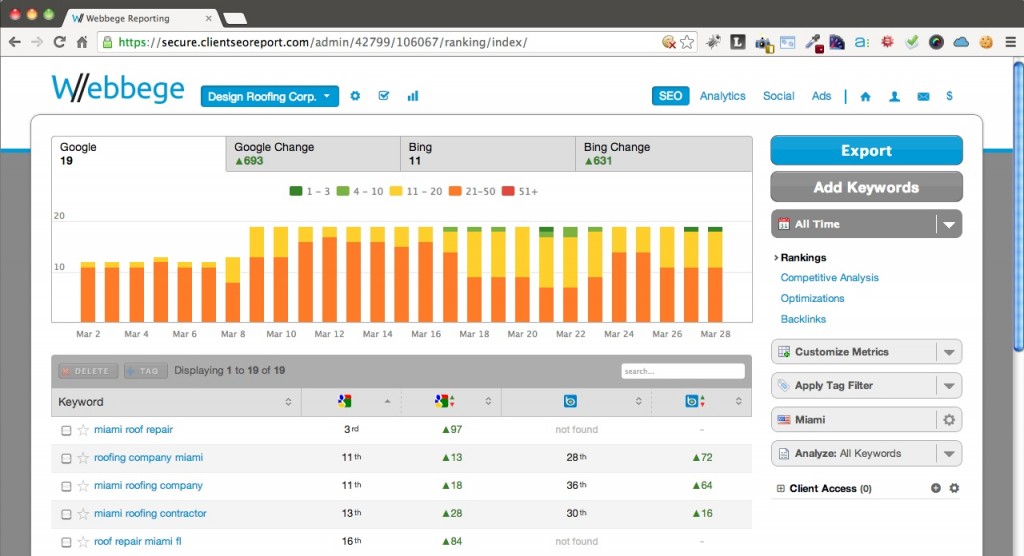Check the box for roofing company miami
This screenshot has width=1024, height=556.
pyautogui.click(x=66, y=459)
